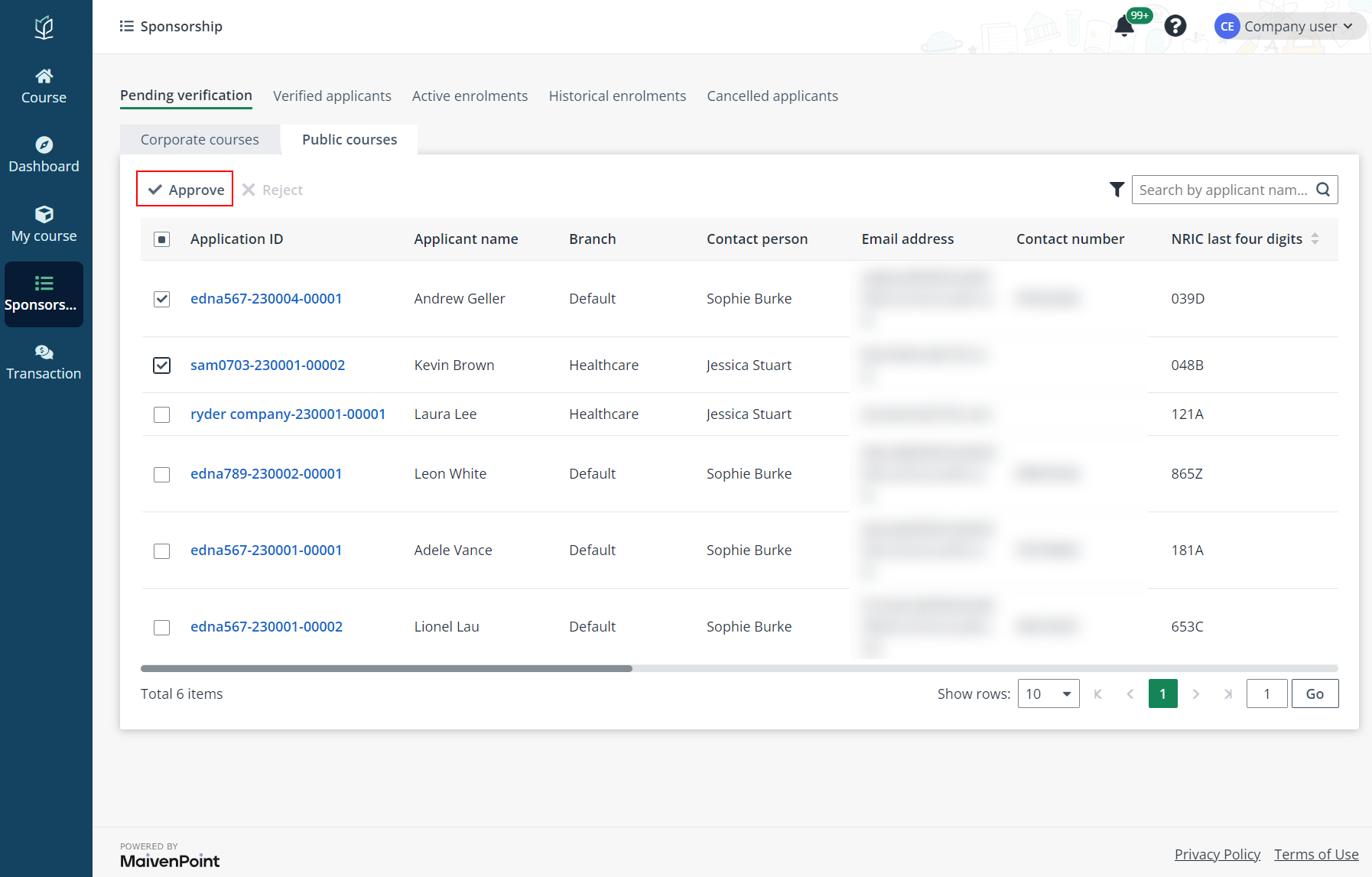Open the help question mark icon
Viewport: 1372px width, 877px height.
pyautogui.click(x=1175, y=26)
